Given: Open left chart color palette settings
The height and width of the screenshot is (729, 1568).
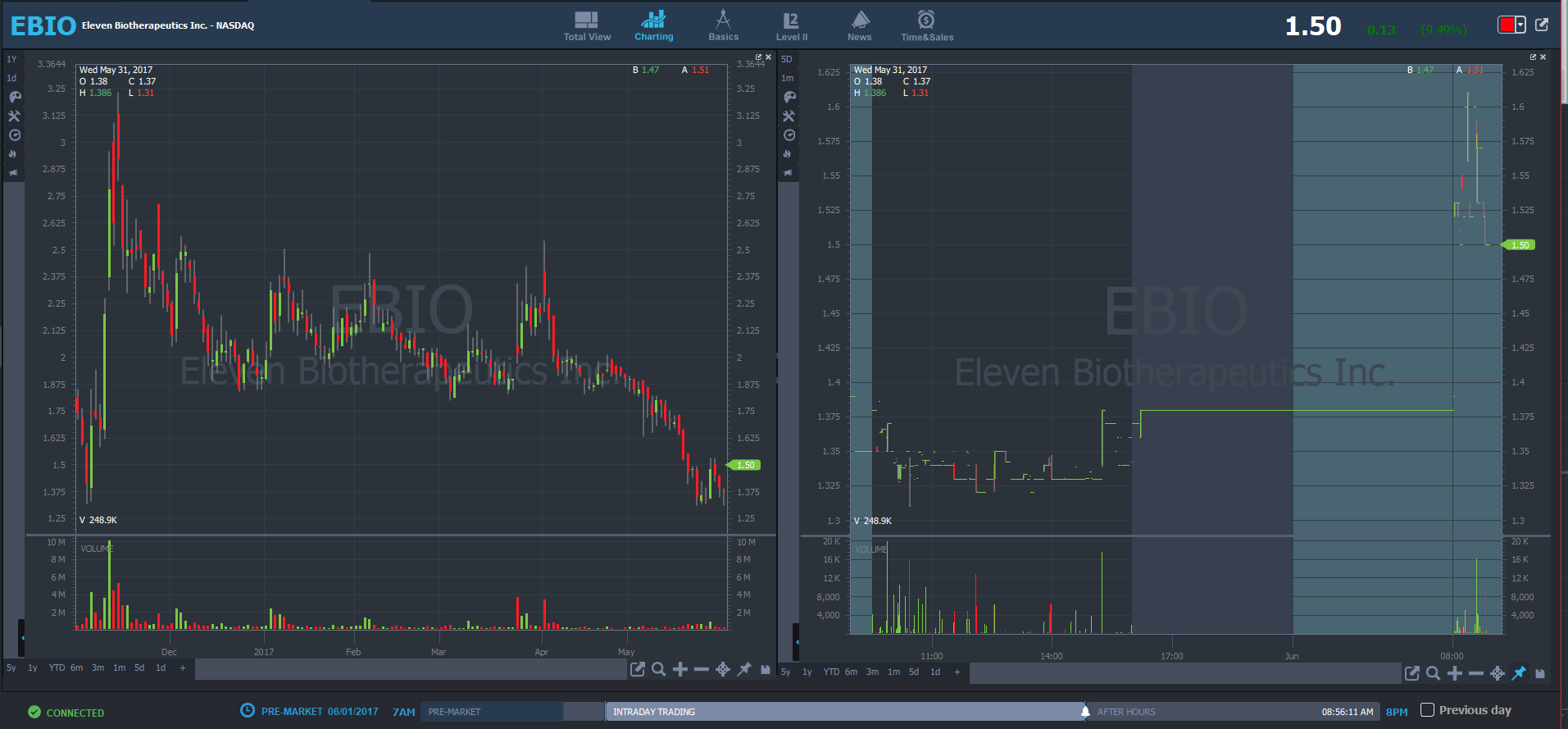Looking at the screenshot, I should point(14,97).
